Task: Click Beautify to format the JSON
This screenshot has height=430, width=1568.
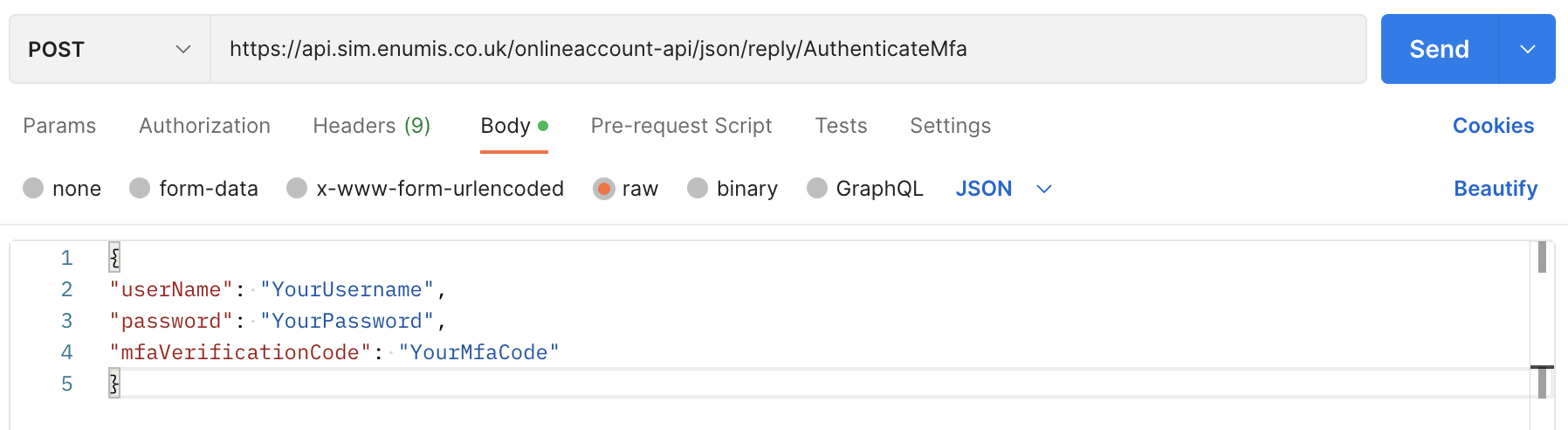Action: pos(1495,189)
